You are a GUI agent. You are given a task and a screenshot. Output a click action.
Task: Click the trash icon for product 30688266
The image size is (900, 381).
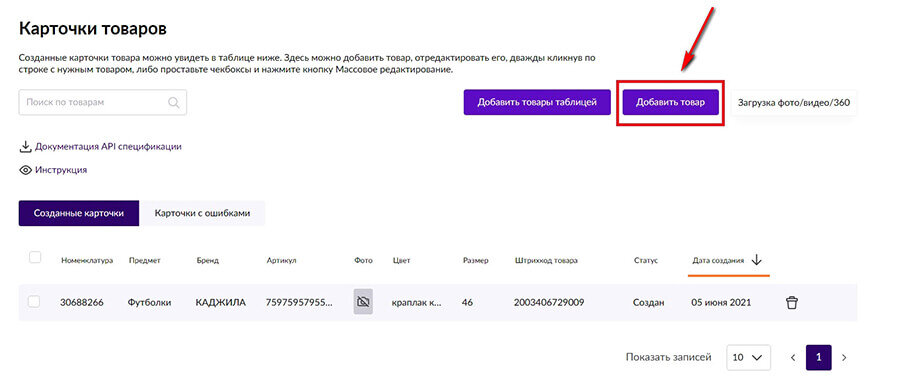[792, 302]
